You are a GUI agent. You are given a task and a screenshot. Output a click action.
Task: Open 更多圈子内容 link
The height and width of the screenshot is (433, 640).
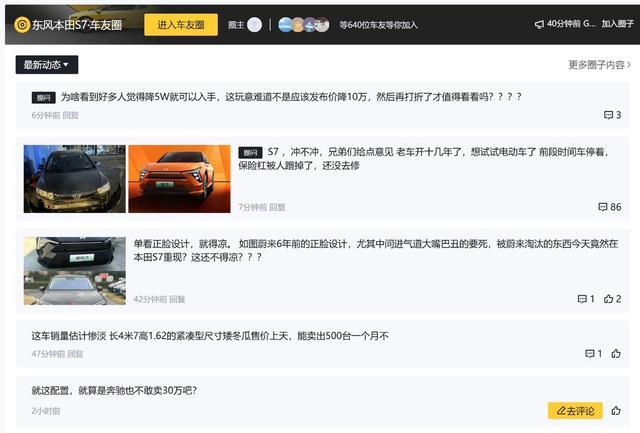[x=599, y=65]
